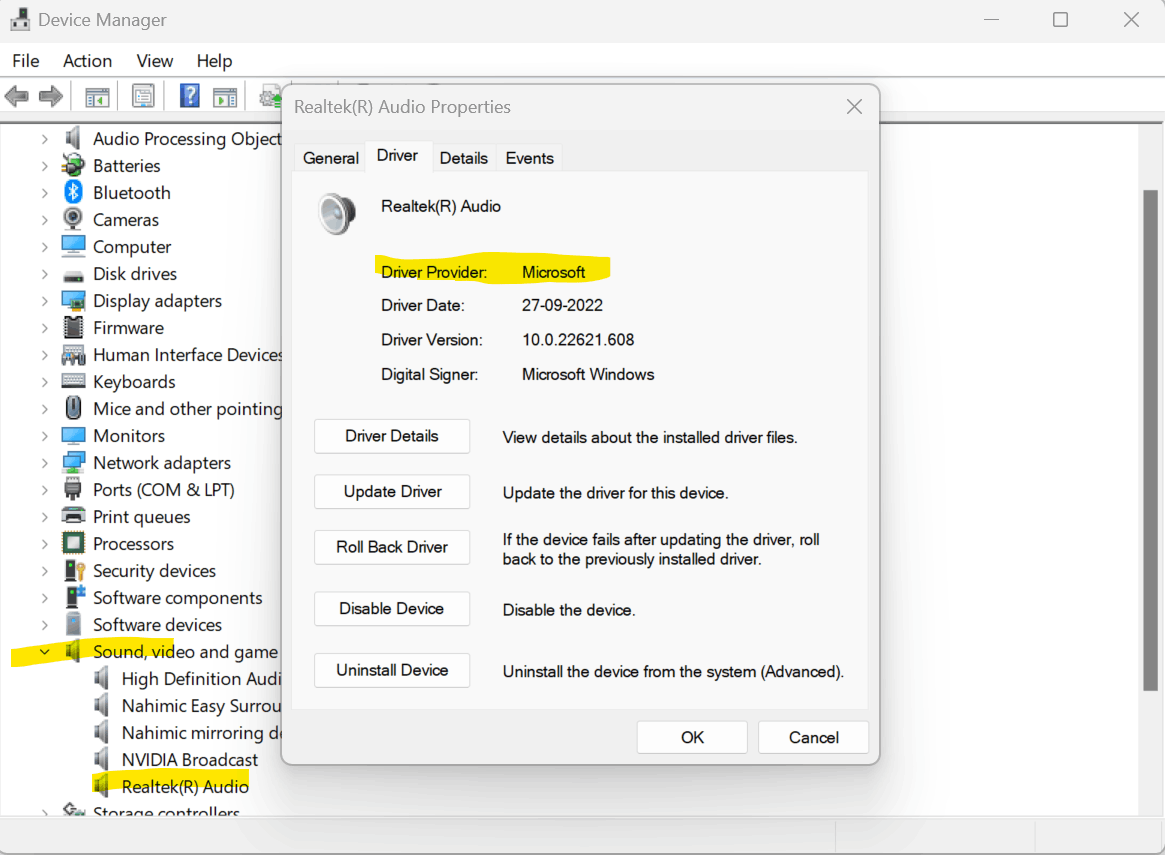Open the Action menu
The height and width of the screenshot is (855, 1165).
pyautogui.click(x=88, y=61)
